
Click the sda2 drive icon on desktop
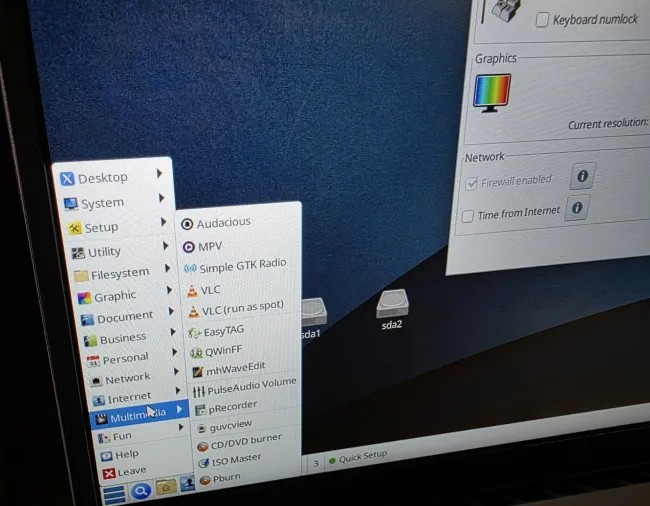coord(392,303)
